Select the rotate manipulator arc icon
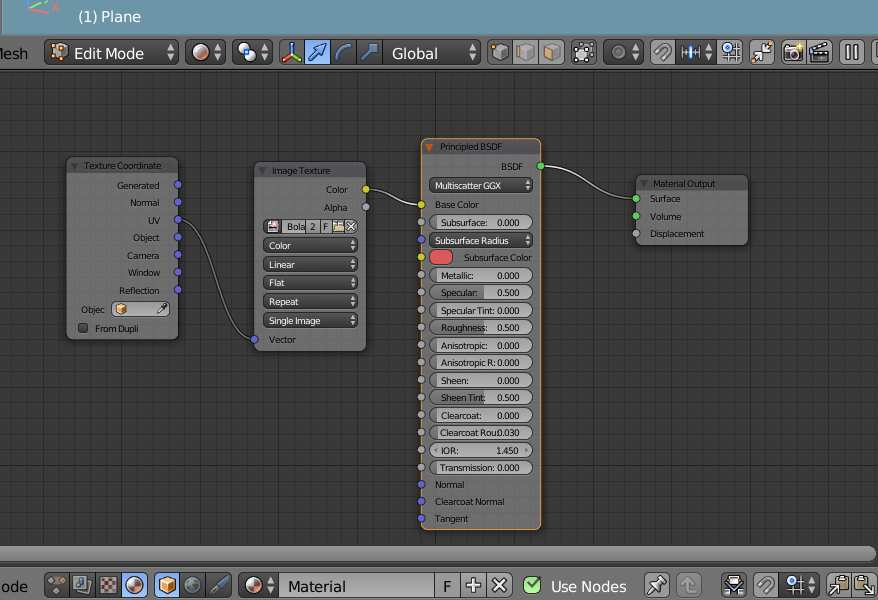Image resolution: width=878 pixels, height=600 pixels. (x=343, y=53)
